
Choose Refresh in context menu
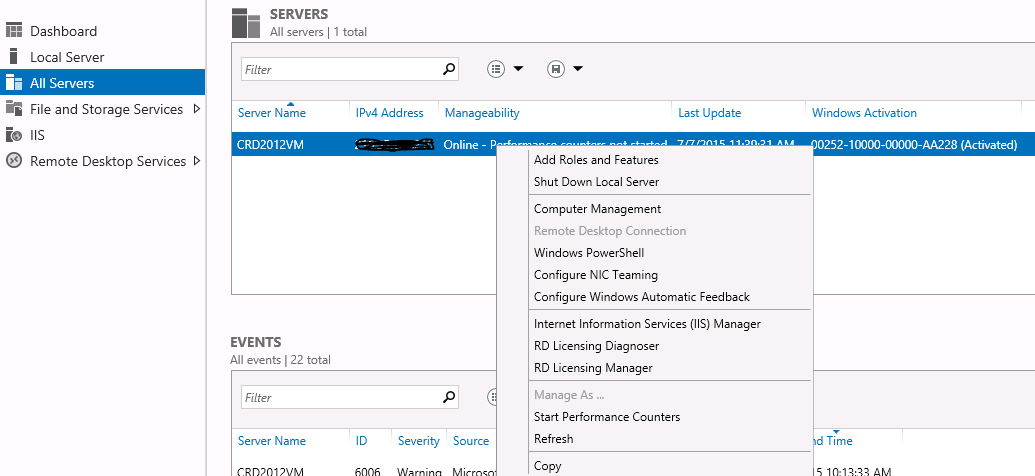553,438
